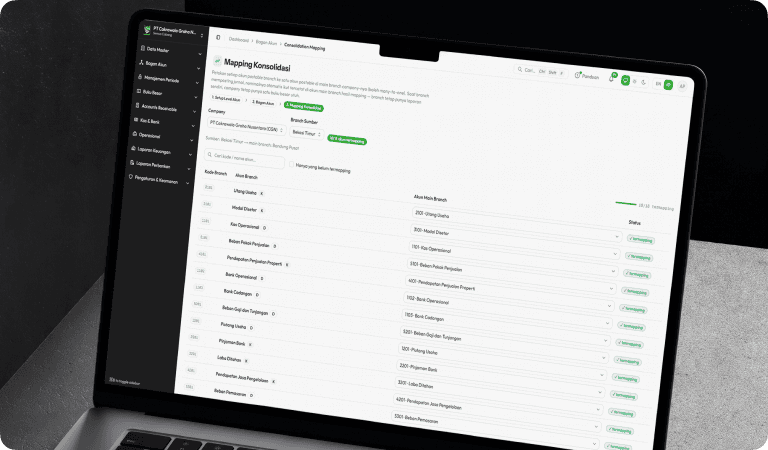Click the Akun Main Branch column header
768x450 pixels.
point(430,198)
